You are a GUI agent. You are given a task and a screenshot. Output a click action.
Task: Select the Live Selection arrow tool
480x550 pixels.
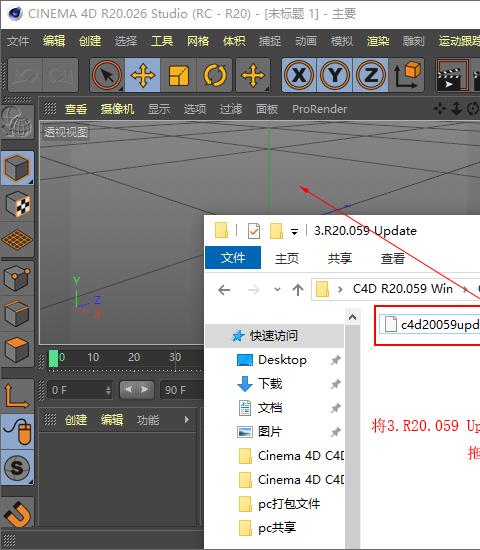tap(107, 75)
